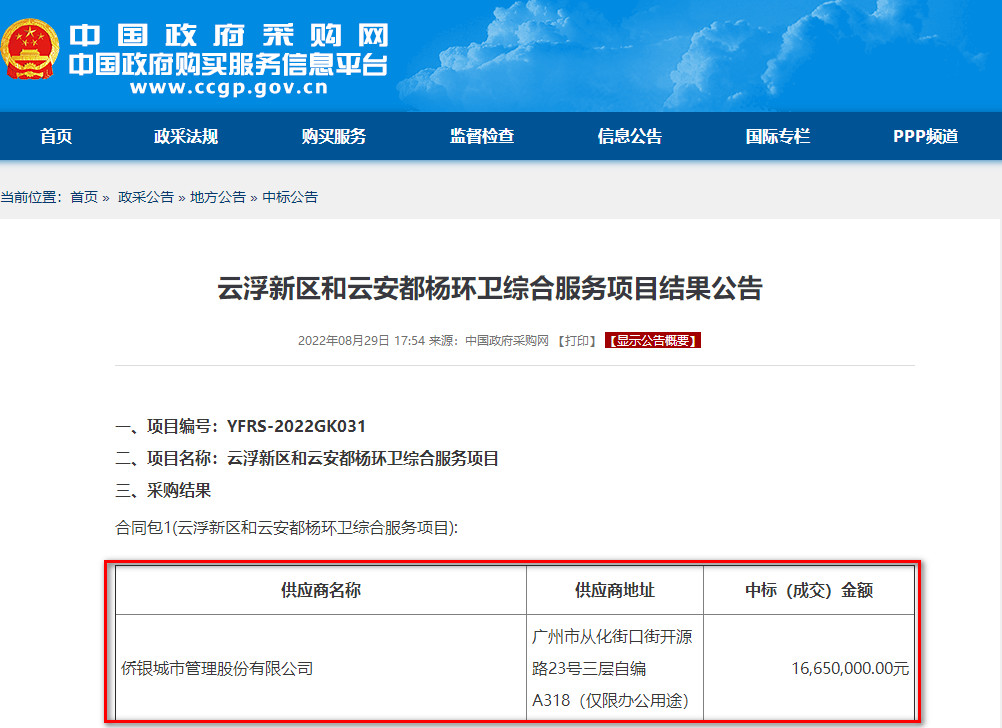Go to 购买服务 in navigation bar

[x=334, y=136]
